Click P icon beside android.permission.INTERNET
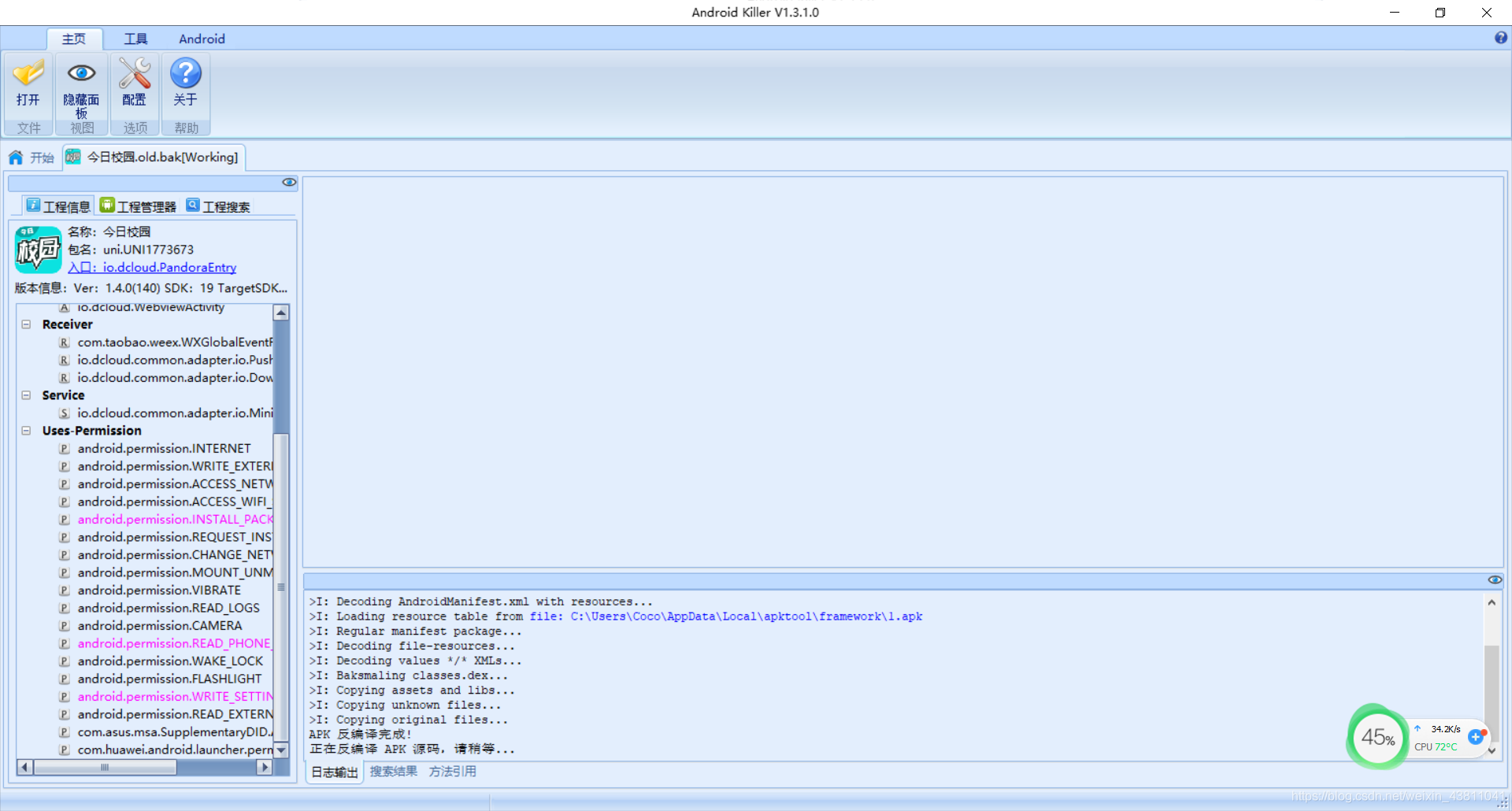The height and width of the screenshot is (811, 1512). [64, 449]
